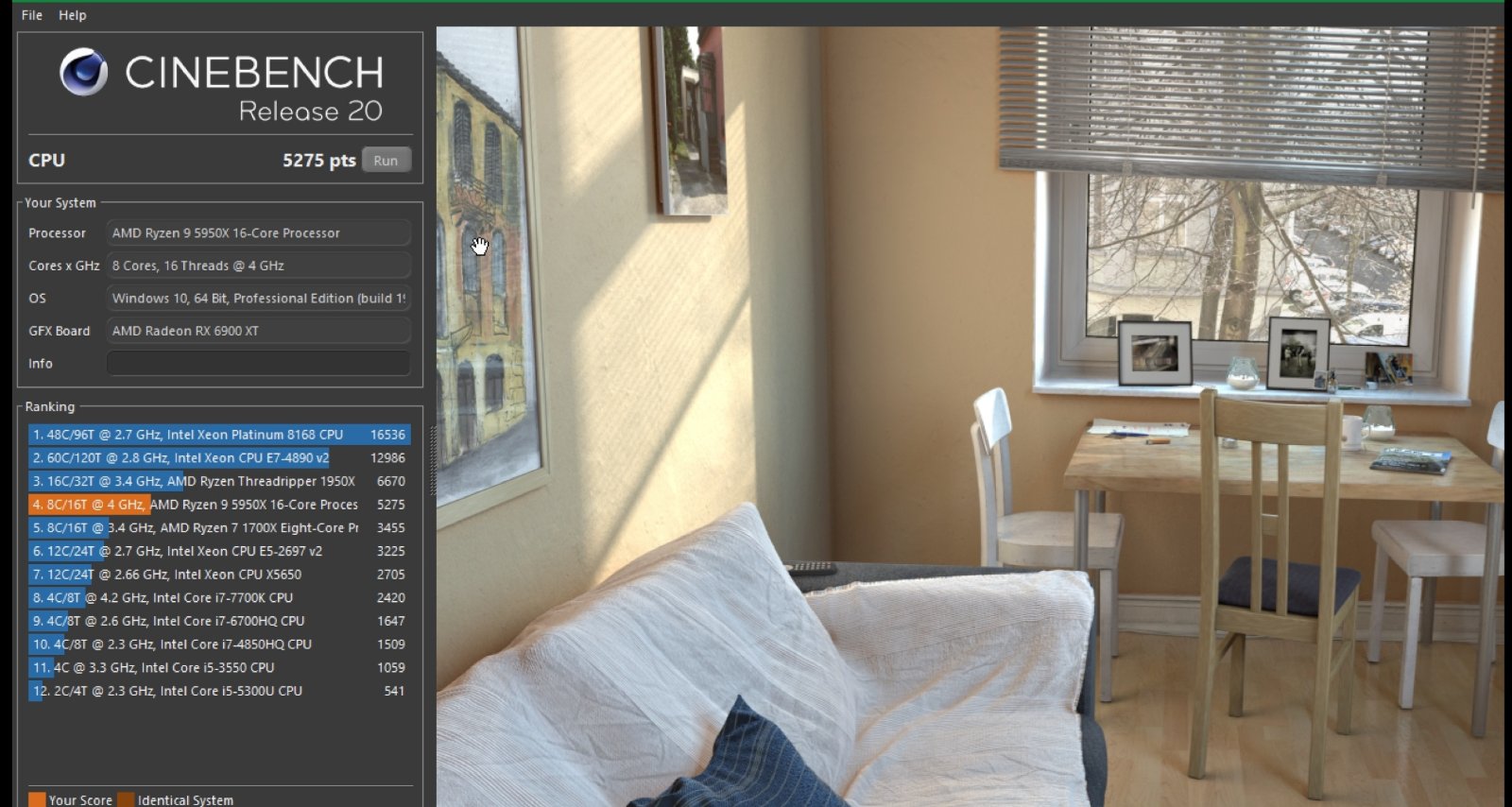Click the 5275 pts CPU score value
This screenshot has width=1512, height=807.
coord(318,161)
